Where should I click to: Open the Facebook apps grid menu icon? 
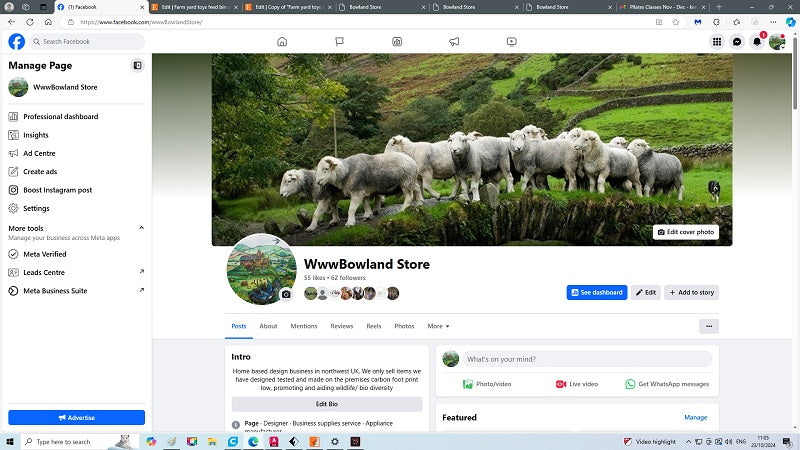717,42
